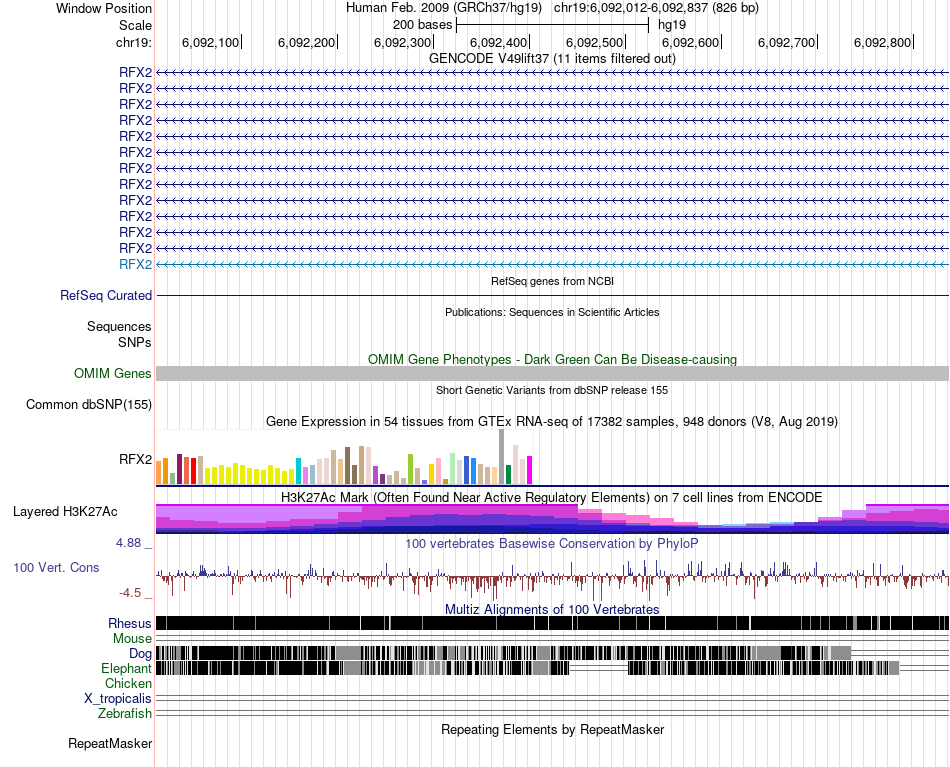The width and height of the screenshot is (950, 767).
Task: Click the Elephant alignment block row
Action: [528, 668]
